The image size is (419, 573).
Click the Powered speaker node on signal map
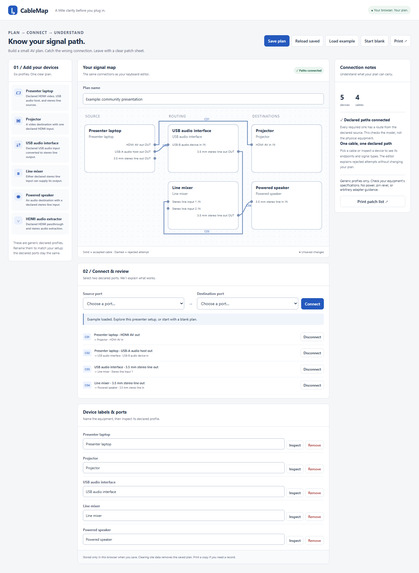point(287,205)
